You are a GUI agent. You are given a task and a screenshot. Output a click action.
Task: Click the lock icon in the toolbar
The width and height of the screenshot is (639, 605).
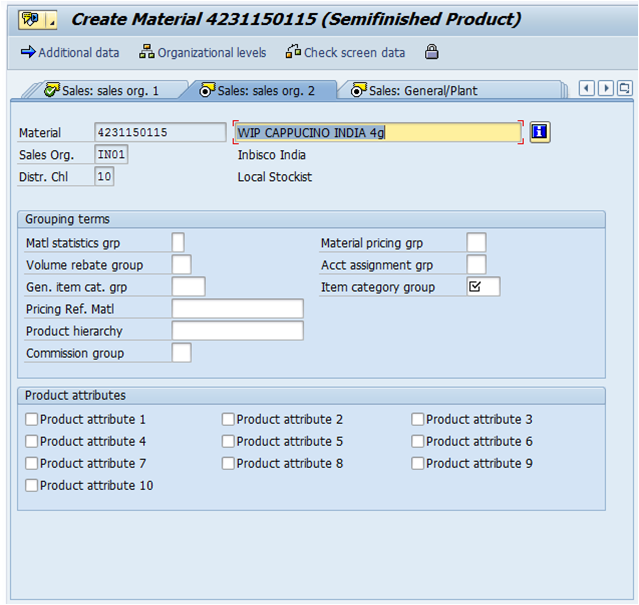coord(431,52)
